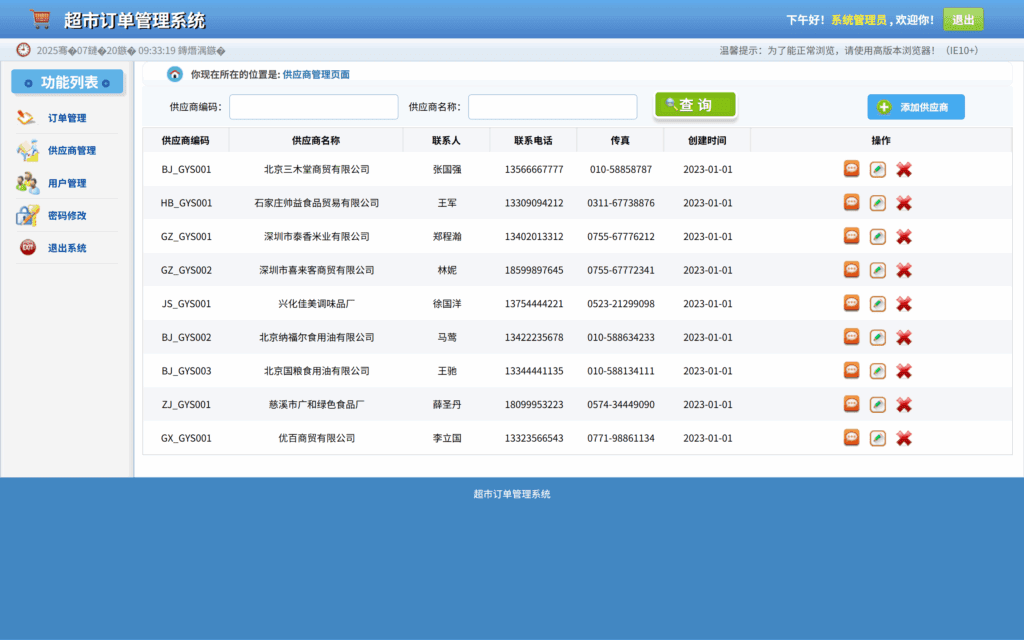
Task: Click the 用户管理 people icon
Action: [x=29, y=183]
